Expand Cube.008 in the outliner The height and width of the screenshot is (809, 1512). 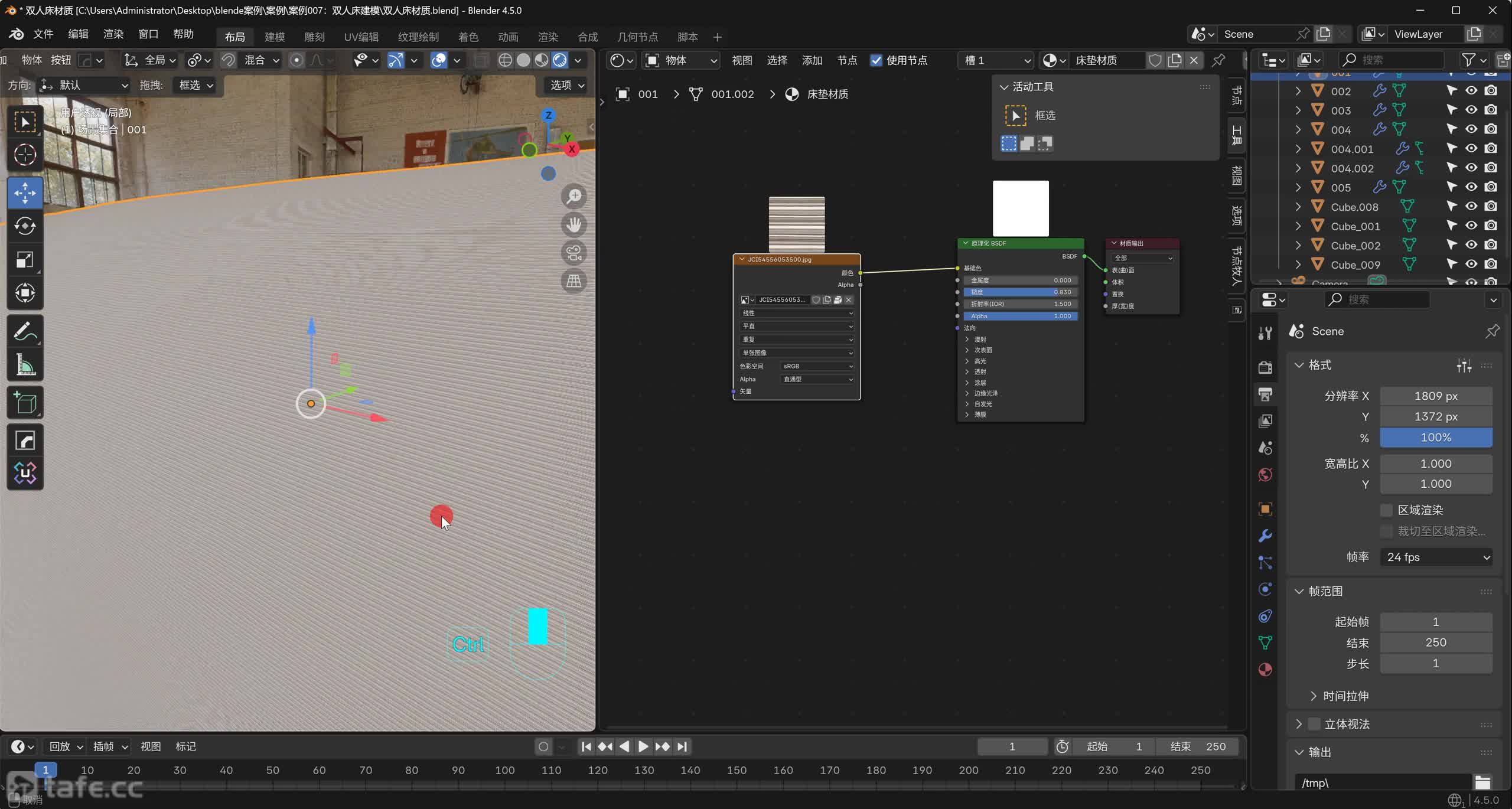tap(1298, 207)
